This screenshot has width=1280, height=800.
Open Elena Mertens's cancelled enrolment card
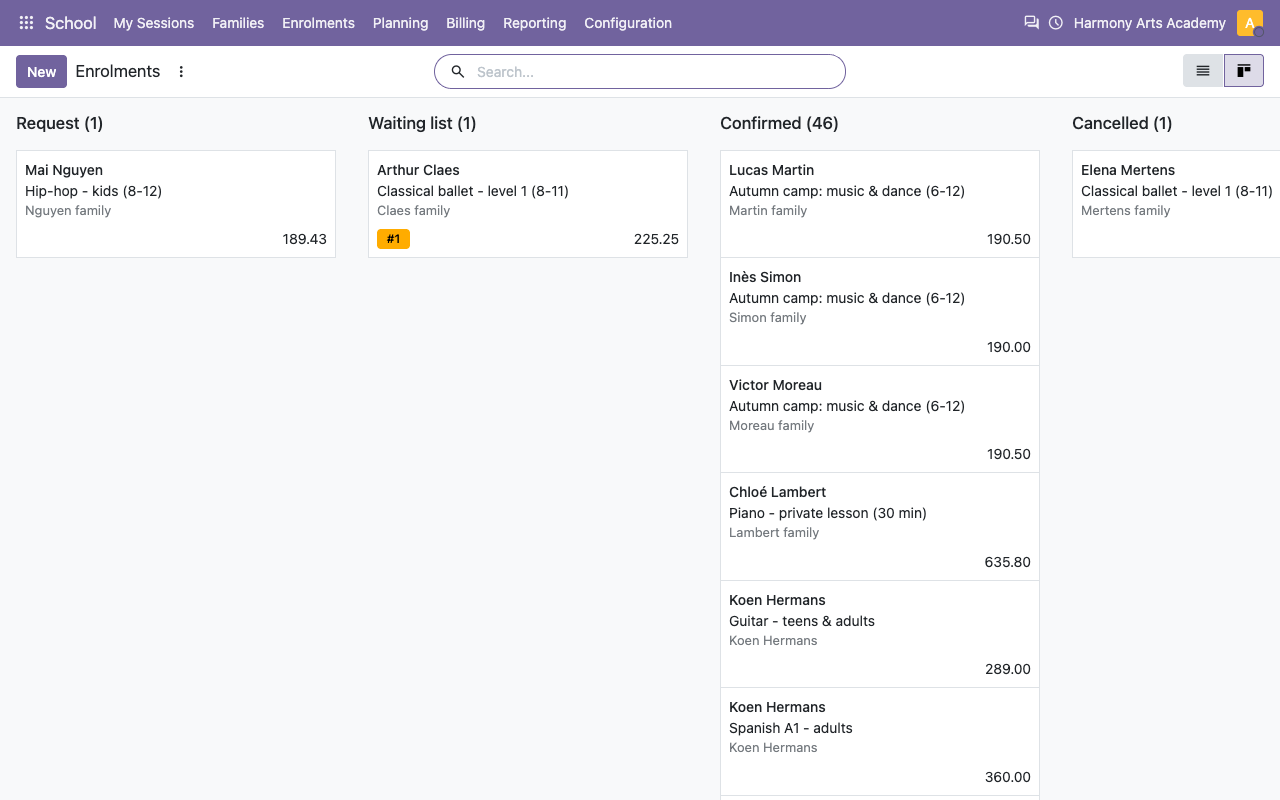1176,204
